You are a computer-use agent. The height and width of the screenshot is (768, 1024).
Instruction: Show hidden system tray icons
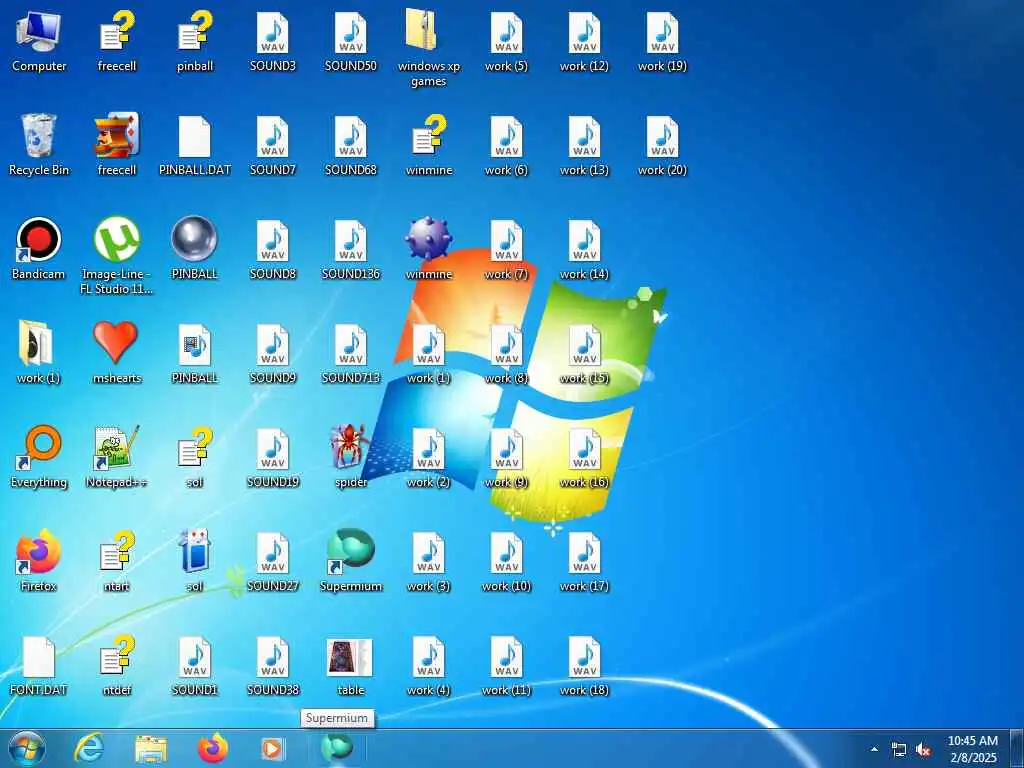tap(874, 749)
